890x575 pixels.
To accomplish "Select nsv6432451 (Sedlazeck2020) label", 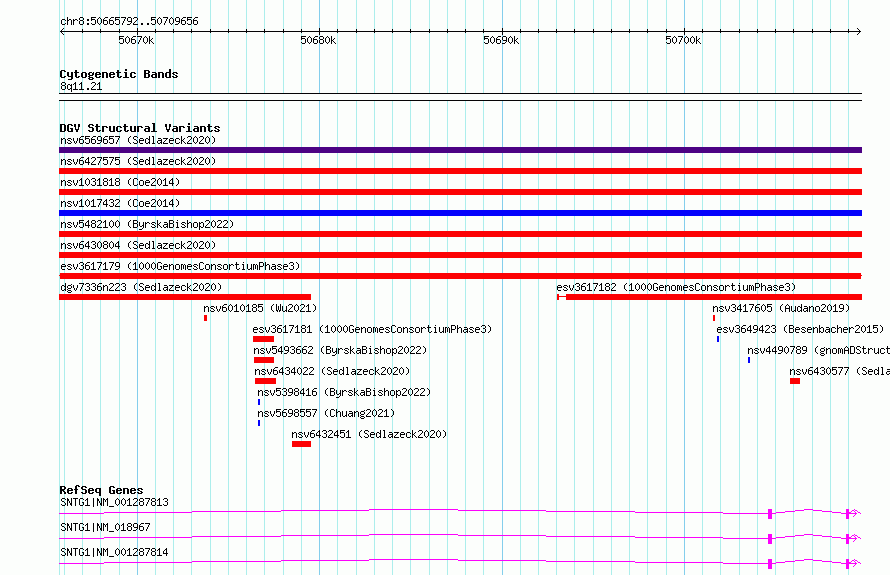I will (369, 434).
